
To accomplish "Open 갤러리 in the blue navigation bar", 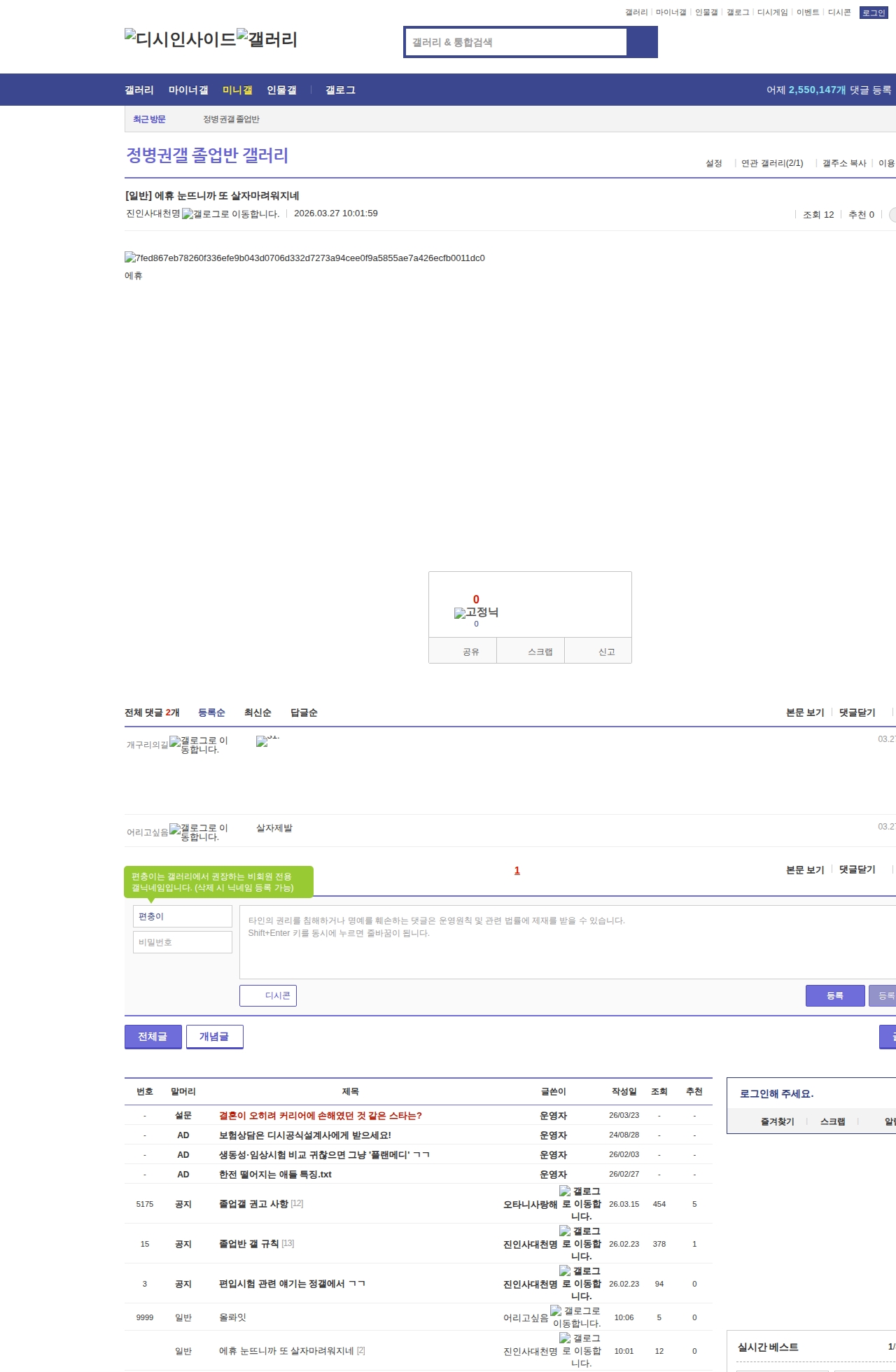I will pyautogui.click(x=139, y=90).
